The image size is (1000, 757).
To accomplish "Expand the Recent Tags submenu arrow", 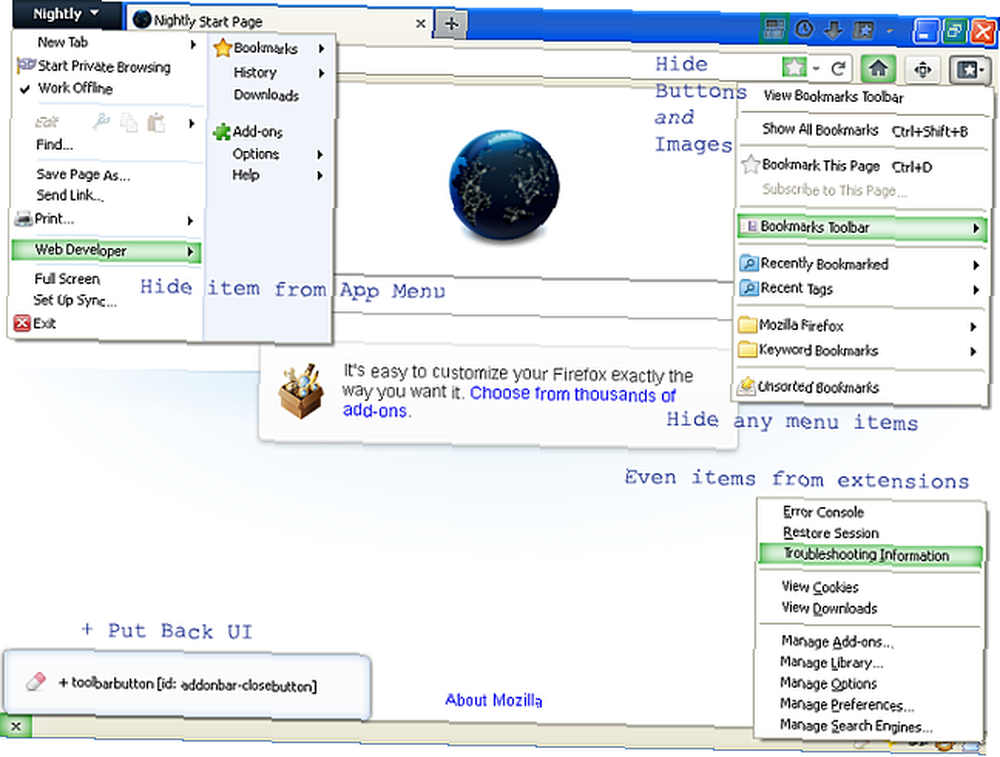I will [x=976, y=290].
